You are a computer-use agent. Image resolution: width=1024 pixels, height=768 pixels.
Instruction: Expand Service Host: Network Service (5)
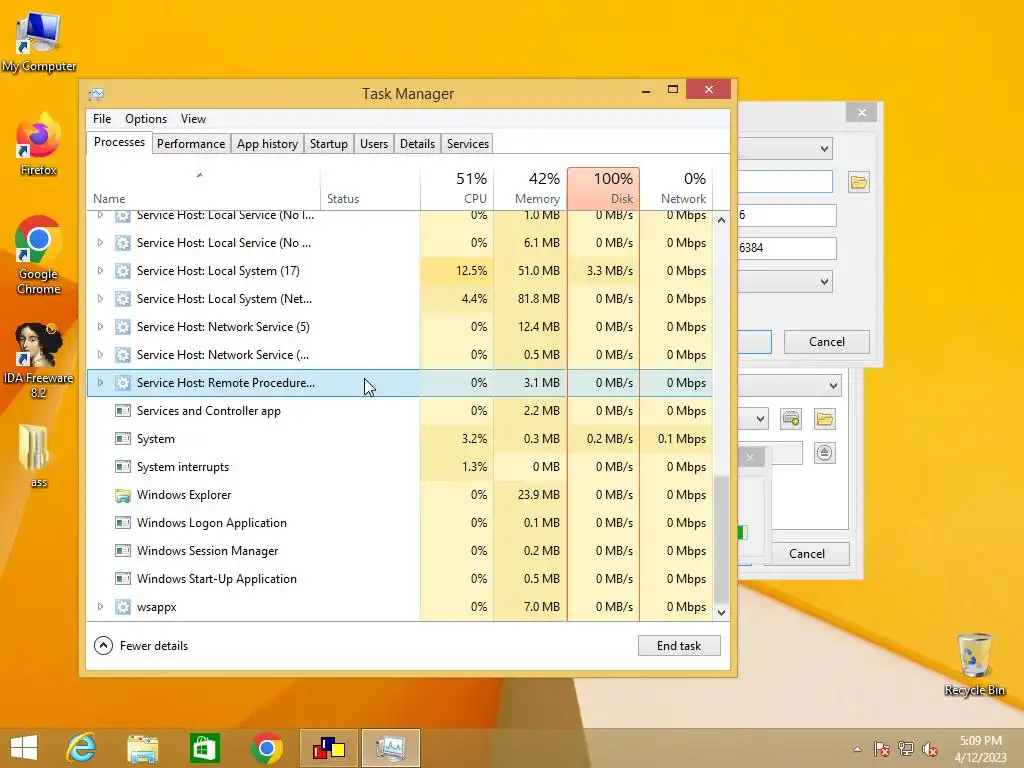coord(100,327)
